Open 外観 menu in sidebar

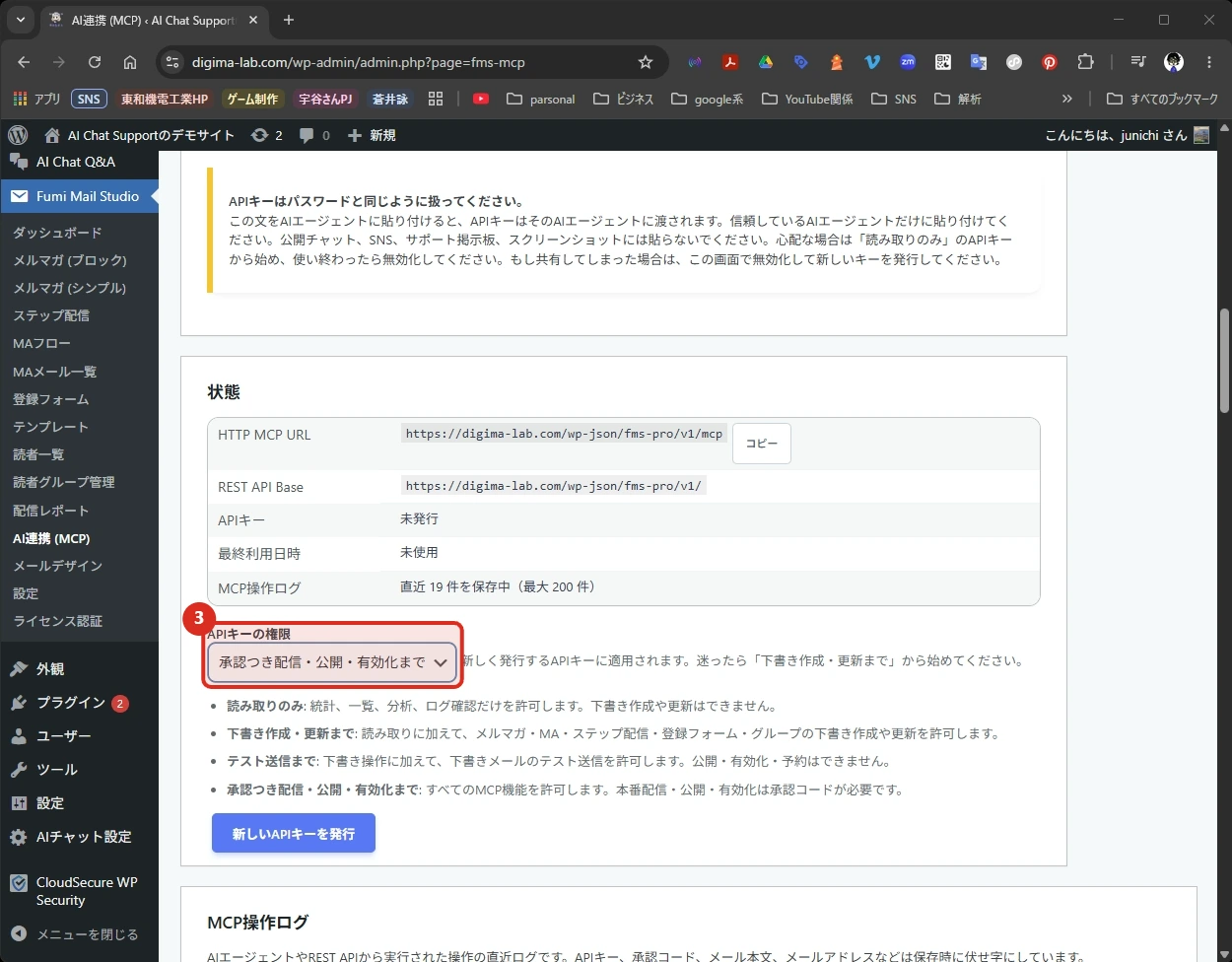79,669
